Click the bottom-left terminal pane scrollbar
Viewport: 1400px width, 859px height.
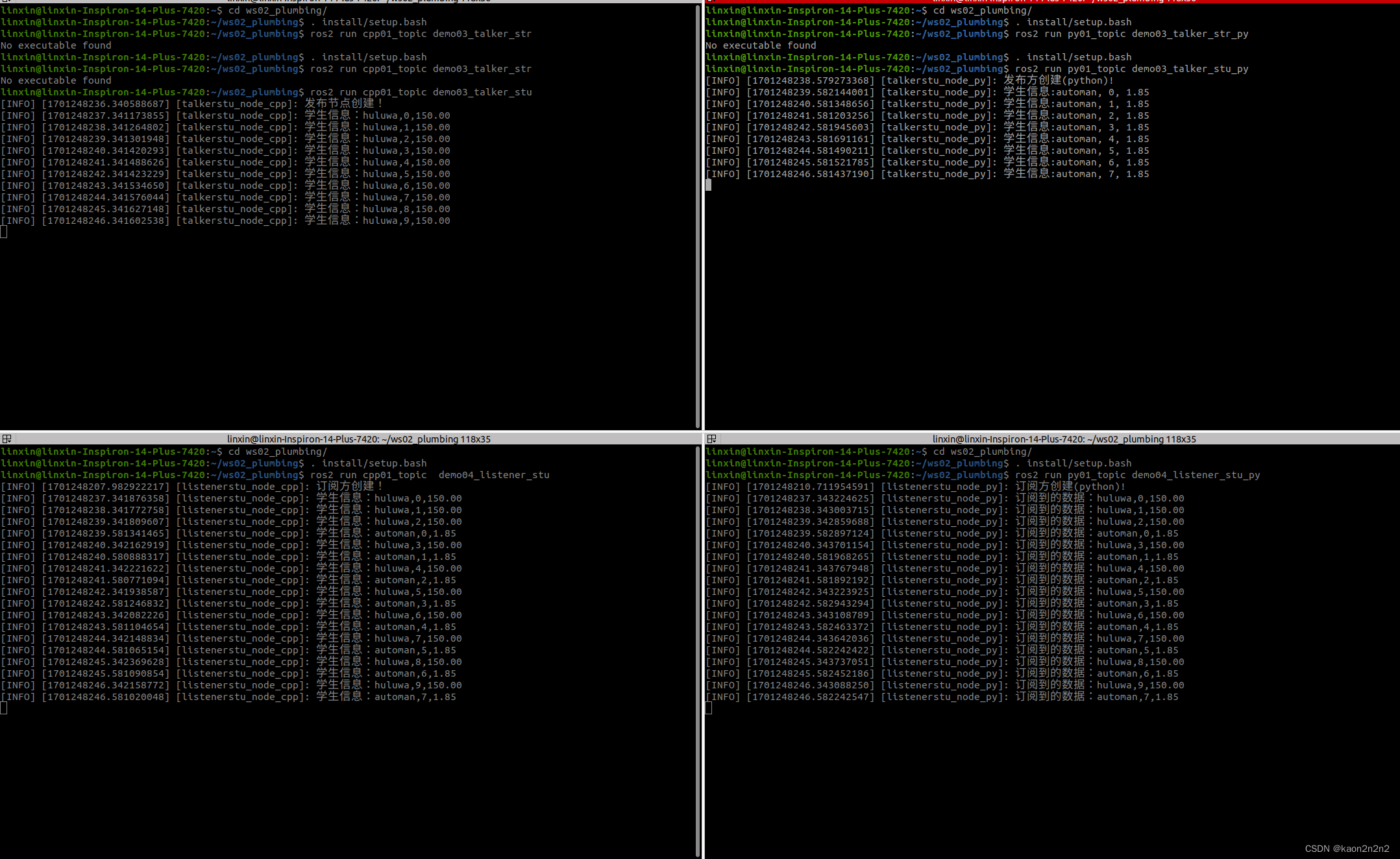click(x=698, y=651)
